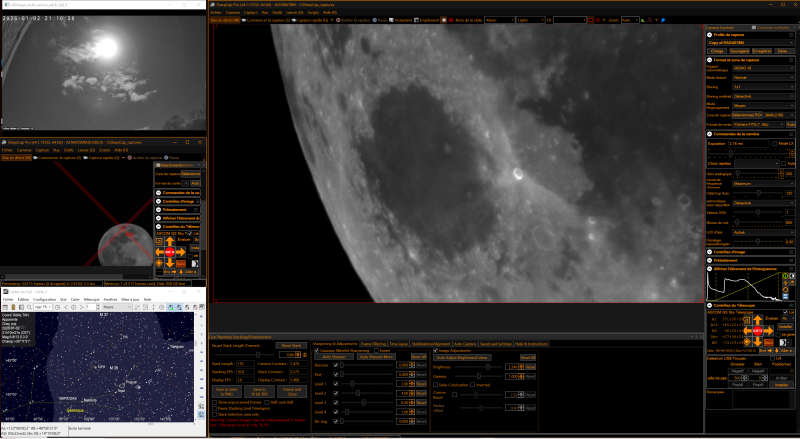Toggle Show unprocessed frames checkbox
Image resolution: width=800 pixels, height=439 pixels.
pos(214,402)
